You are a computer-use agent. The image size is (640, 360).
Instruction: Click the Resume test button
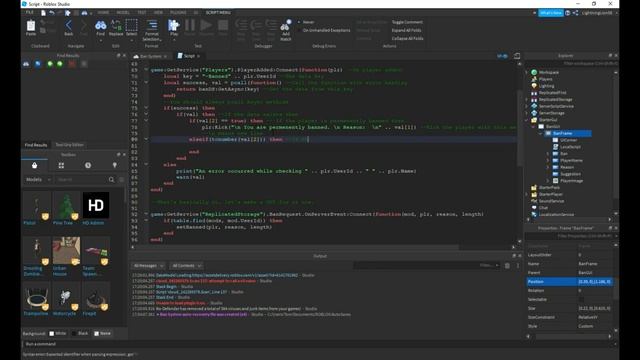[x=206, y=25]
